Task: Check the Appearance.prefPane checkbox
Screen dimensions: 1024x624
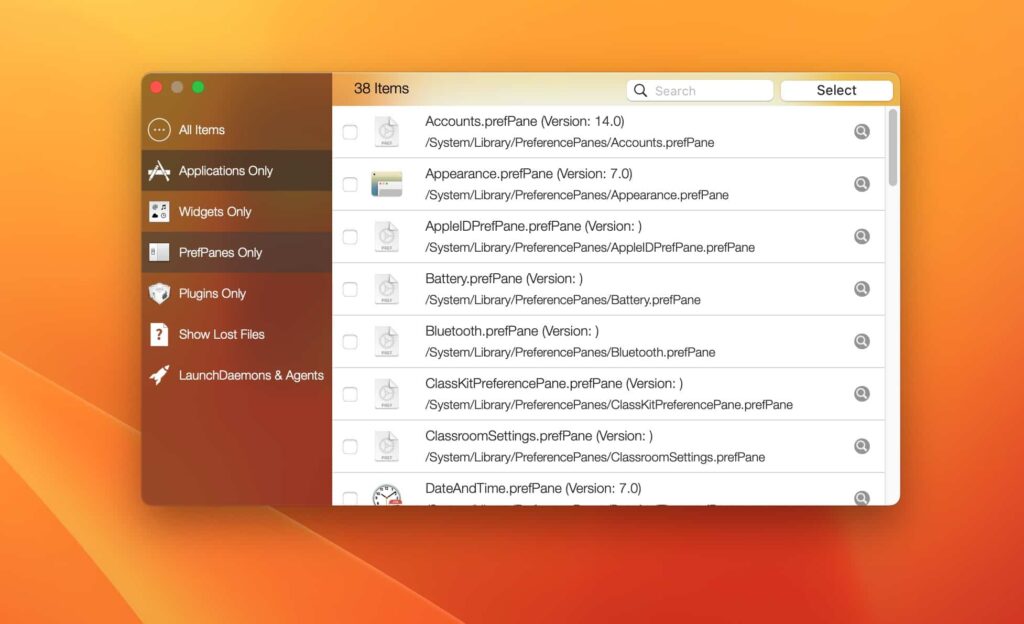Action: coord(350,184)
